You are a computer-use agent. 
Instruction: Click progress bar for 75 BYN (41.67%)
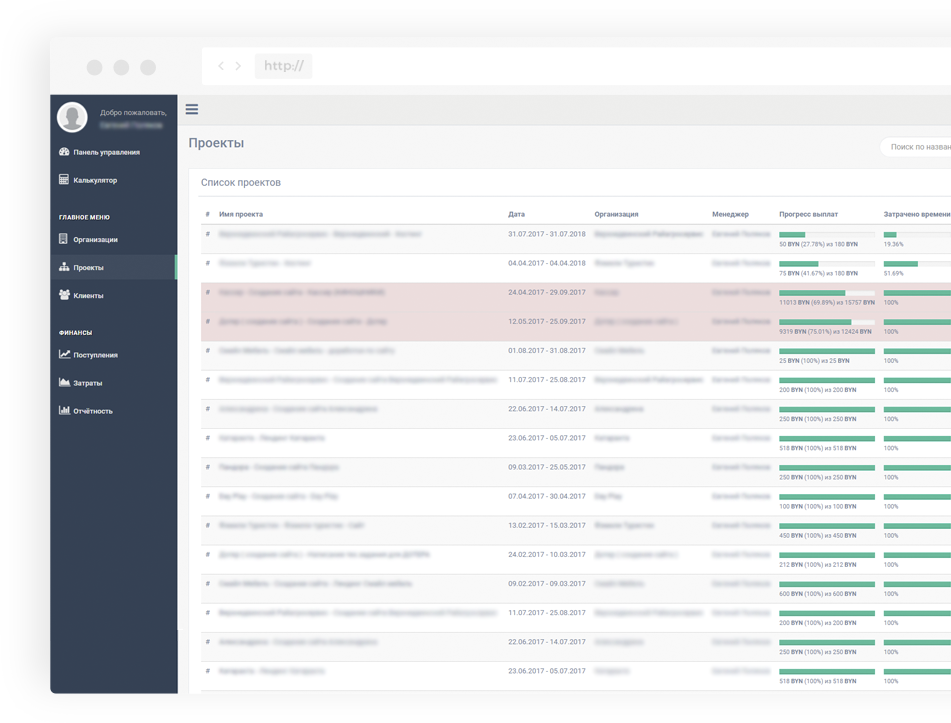point(827,264)
